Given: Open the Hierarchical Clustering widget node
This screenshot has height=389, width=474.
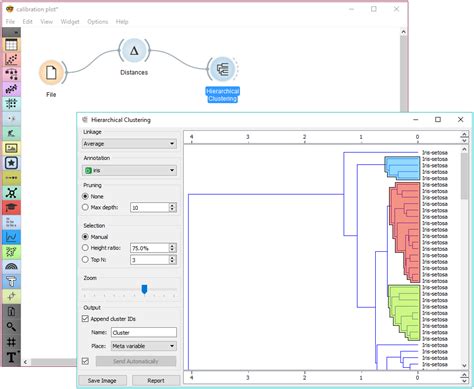Looking at the screenshot, I should click(x=222, y=69).
